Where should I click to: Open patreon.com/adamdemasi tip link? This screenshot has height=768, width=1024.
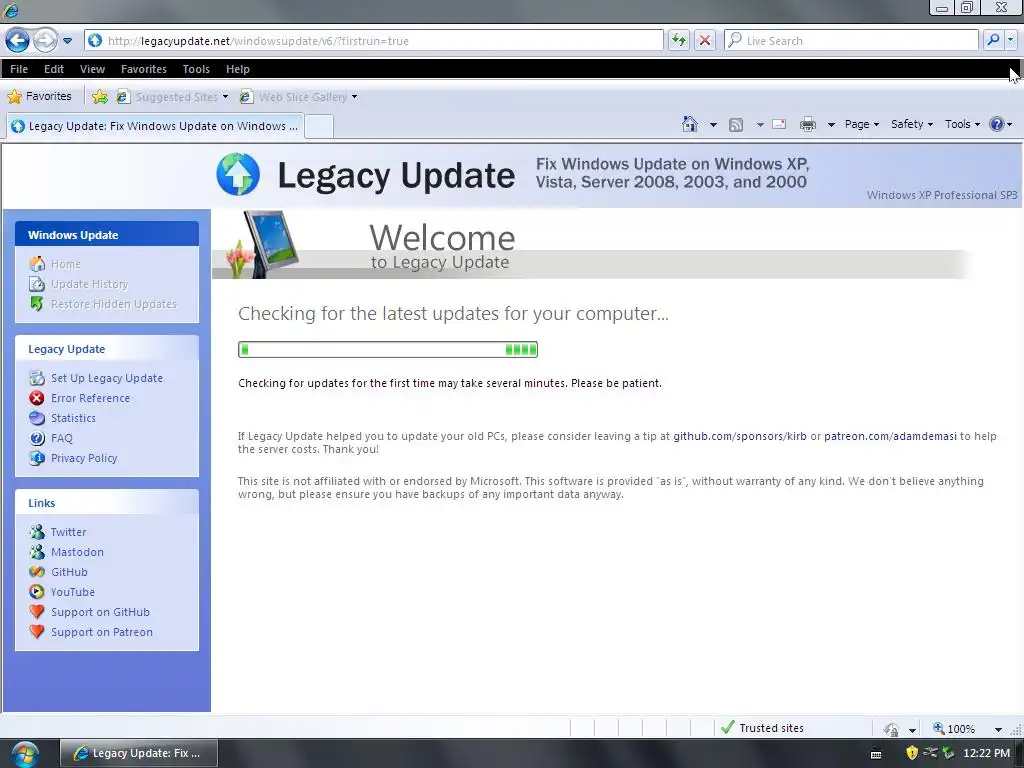coord(890,436)
